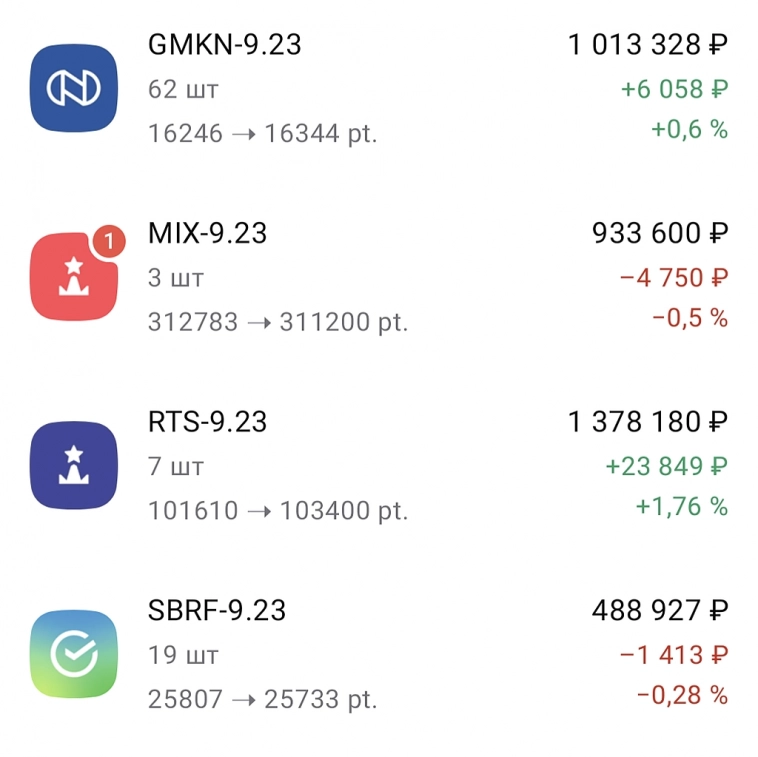Tap RTS position value 1 378 180 ₽
This screenshot has height=757, width=758.
[647, 422]
